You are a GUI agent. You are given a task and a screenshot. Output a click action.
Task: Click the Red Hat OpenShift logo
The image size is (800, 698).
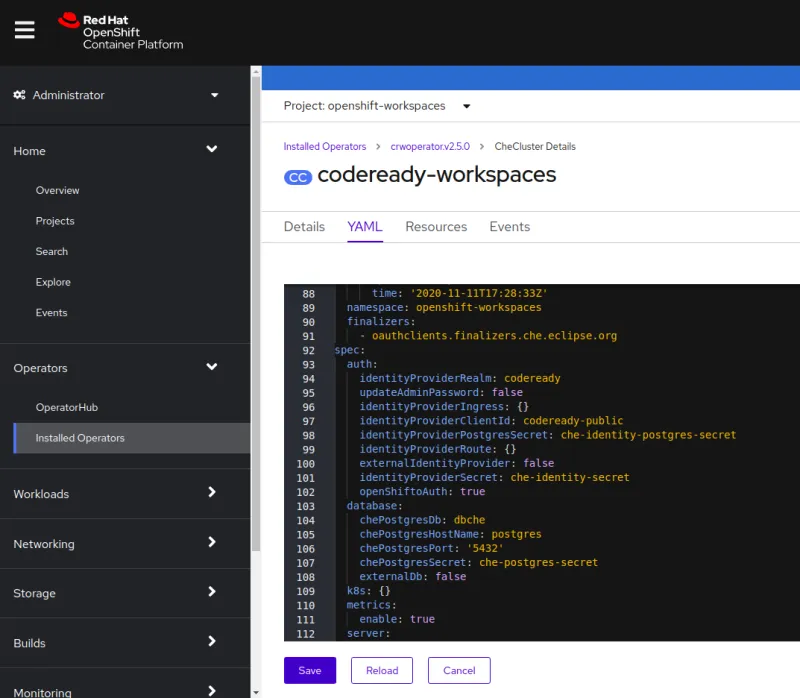pyautogui.click(x=121, y=31)
